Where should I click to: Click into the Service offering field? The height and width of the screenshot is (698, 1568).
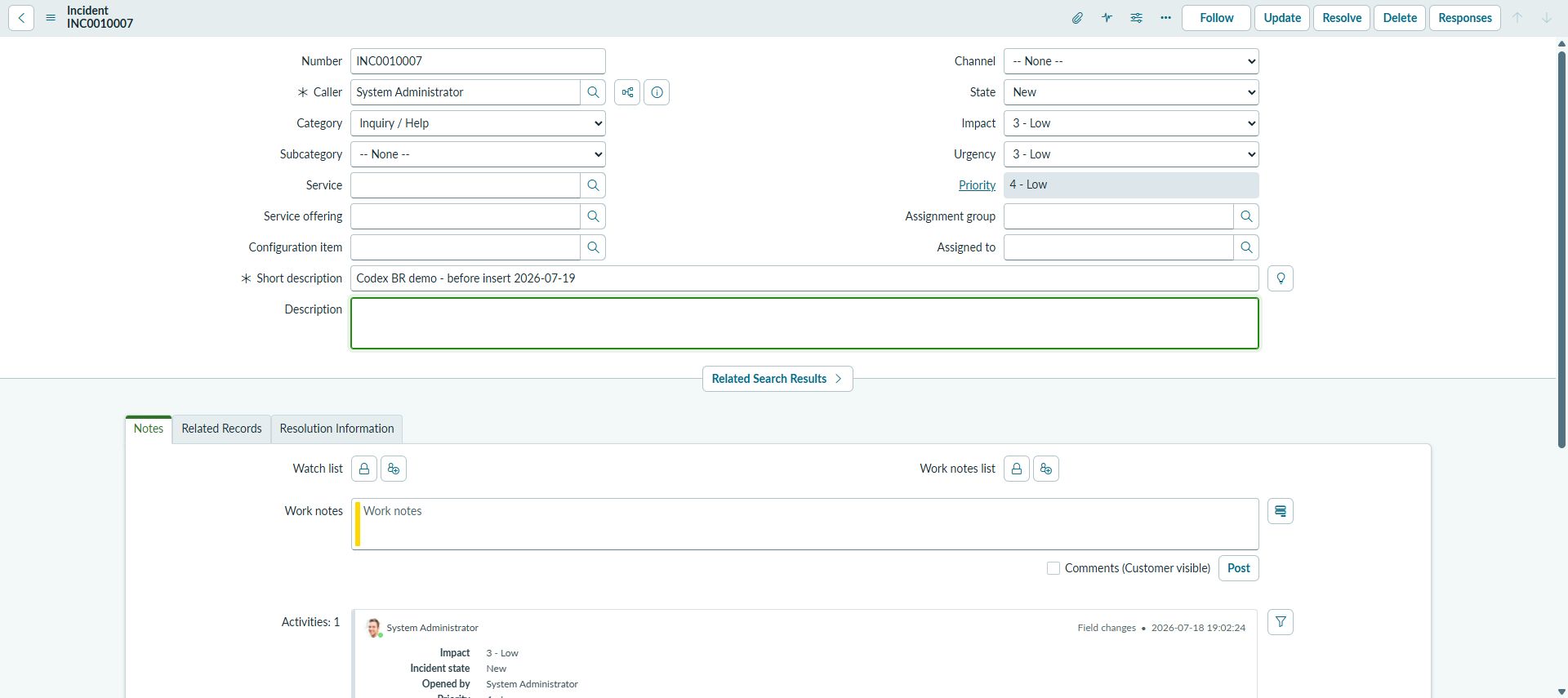coord(465,216)
